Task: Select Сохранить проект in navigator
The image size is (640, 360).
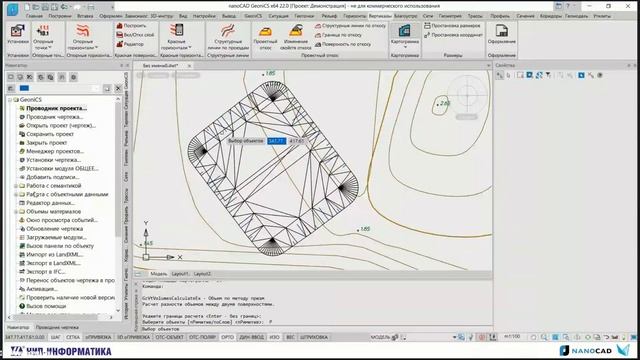Action: click(x=50, y=134)
